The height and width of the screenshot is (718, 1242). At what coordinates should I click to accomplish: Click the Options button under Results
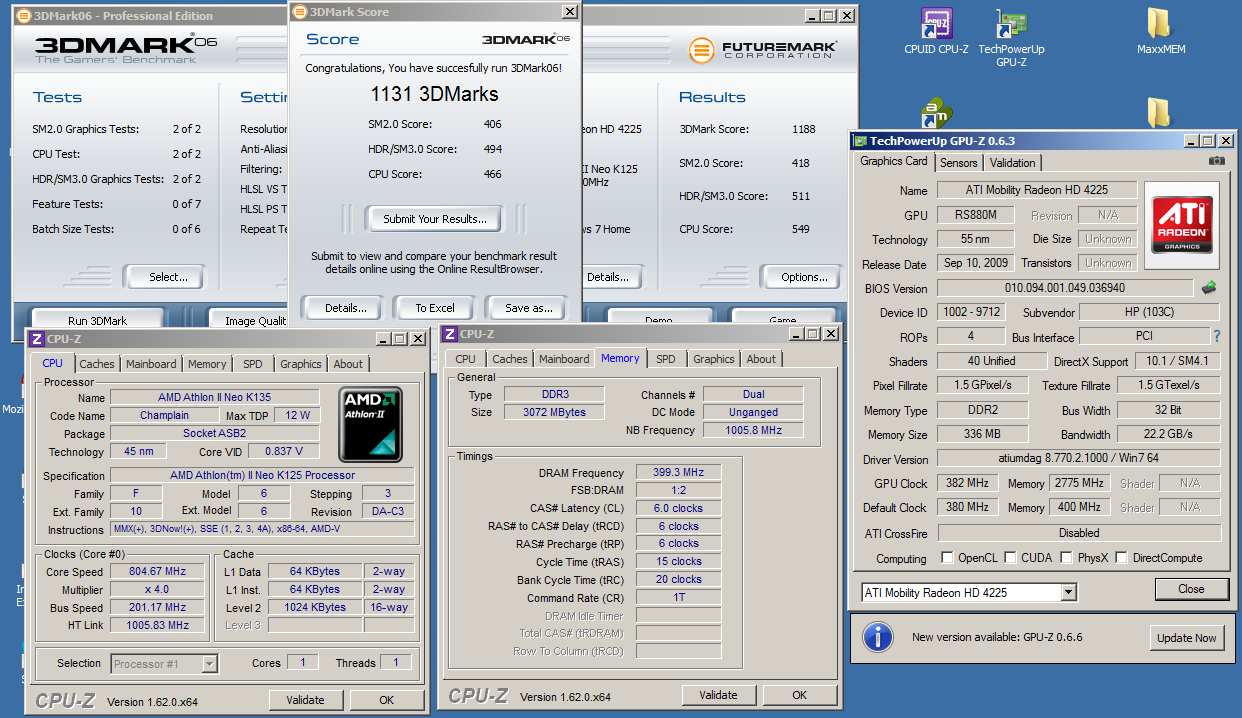804,277
